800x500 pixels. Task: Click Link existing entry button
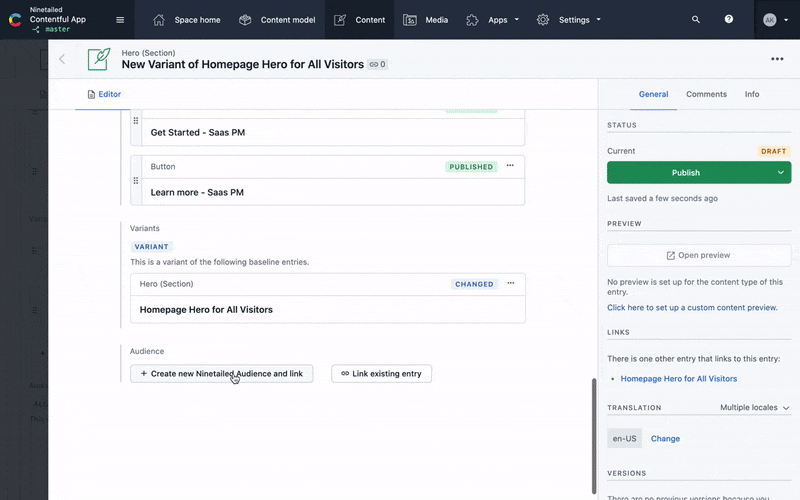[x=381, y=373]
